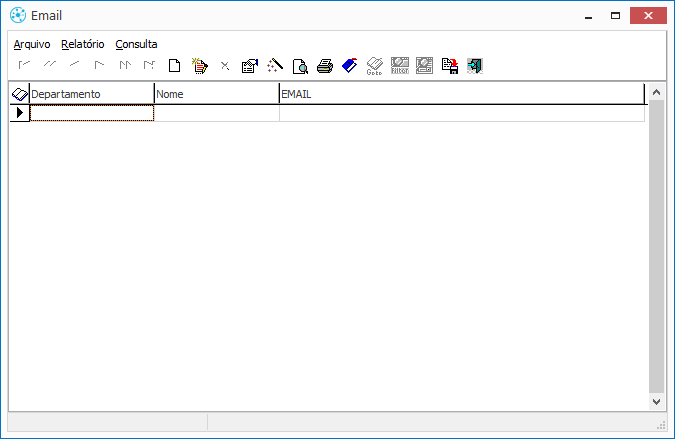Click the open book grid corner icon
Screen dimensions: 675x439
pyautogui.click(x=19, y=94)
